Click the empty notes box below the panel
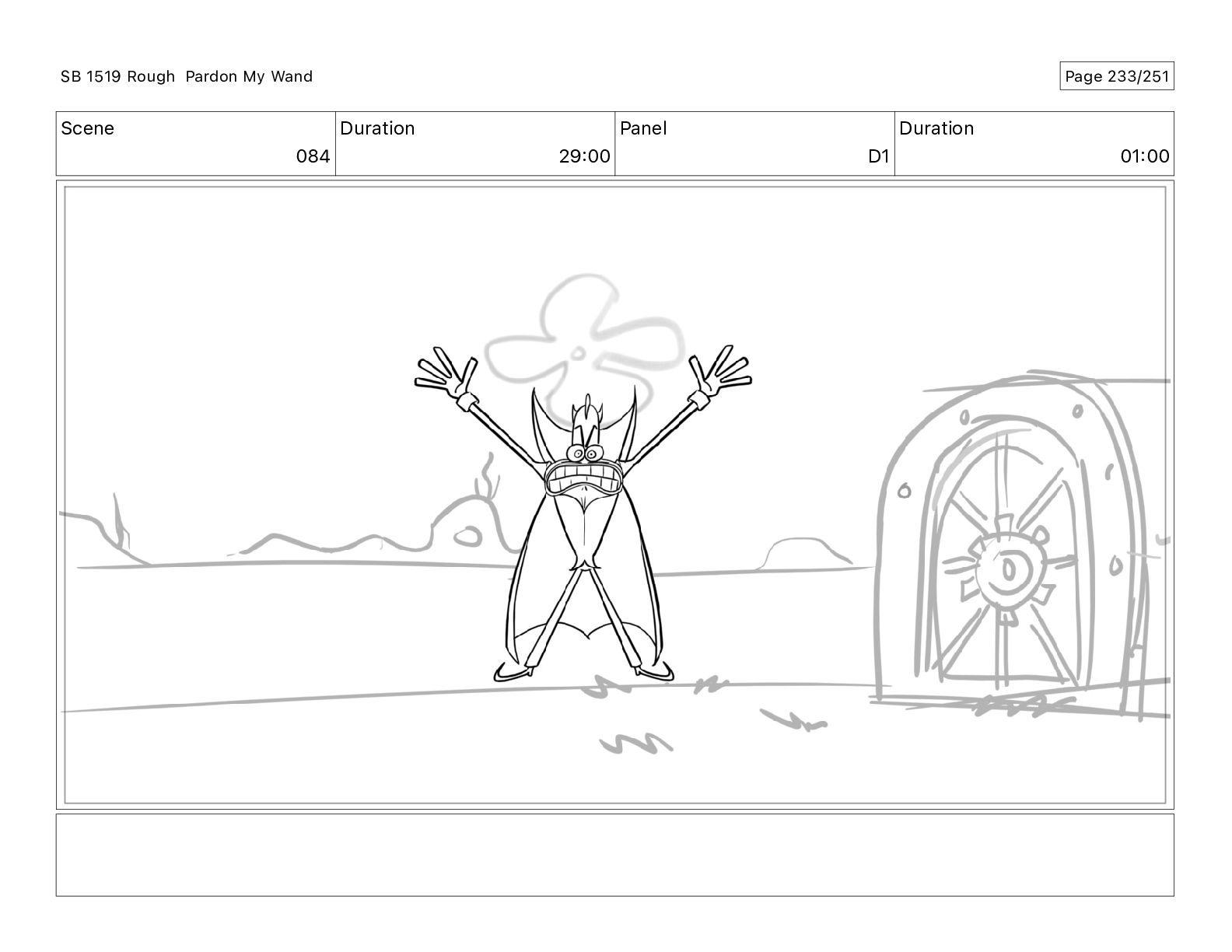 click(x=614, y=855)
